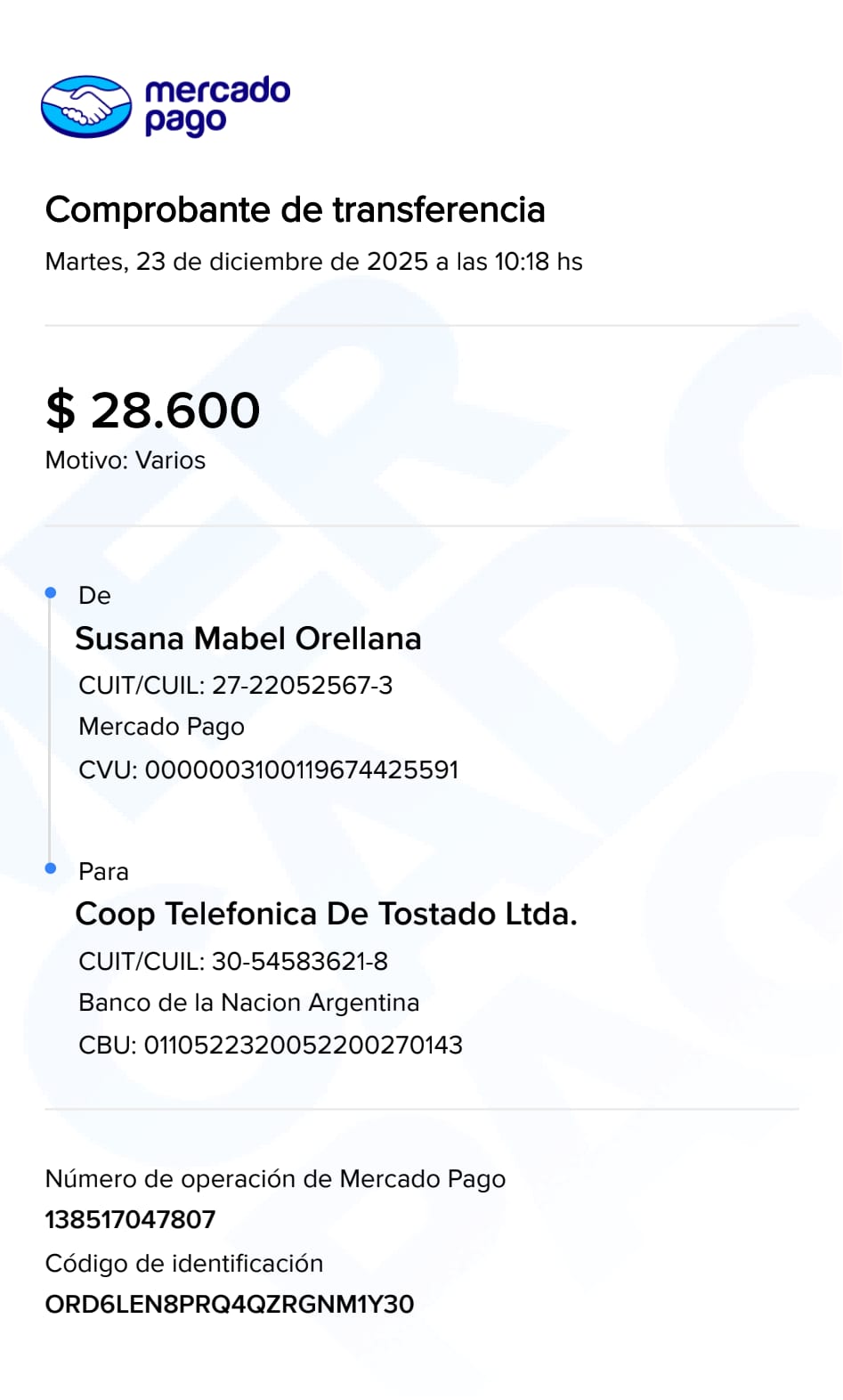Click the Mercado Pago handshake logo
Viewport: 843px width, 1400px height.
[x=86, y=107]
